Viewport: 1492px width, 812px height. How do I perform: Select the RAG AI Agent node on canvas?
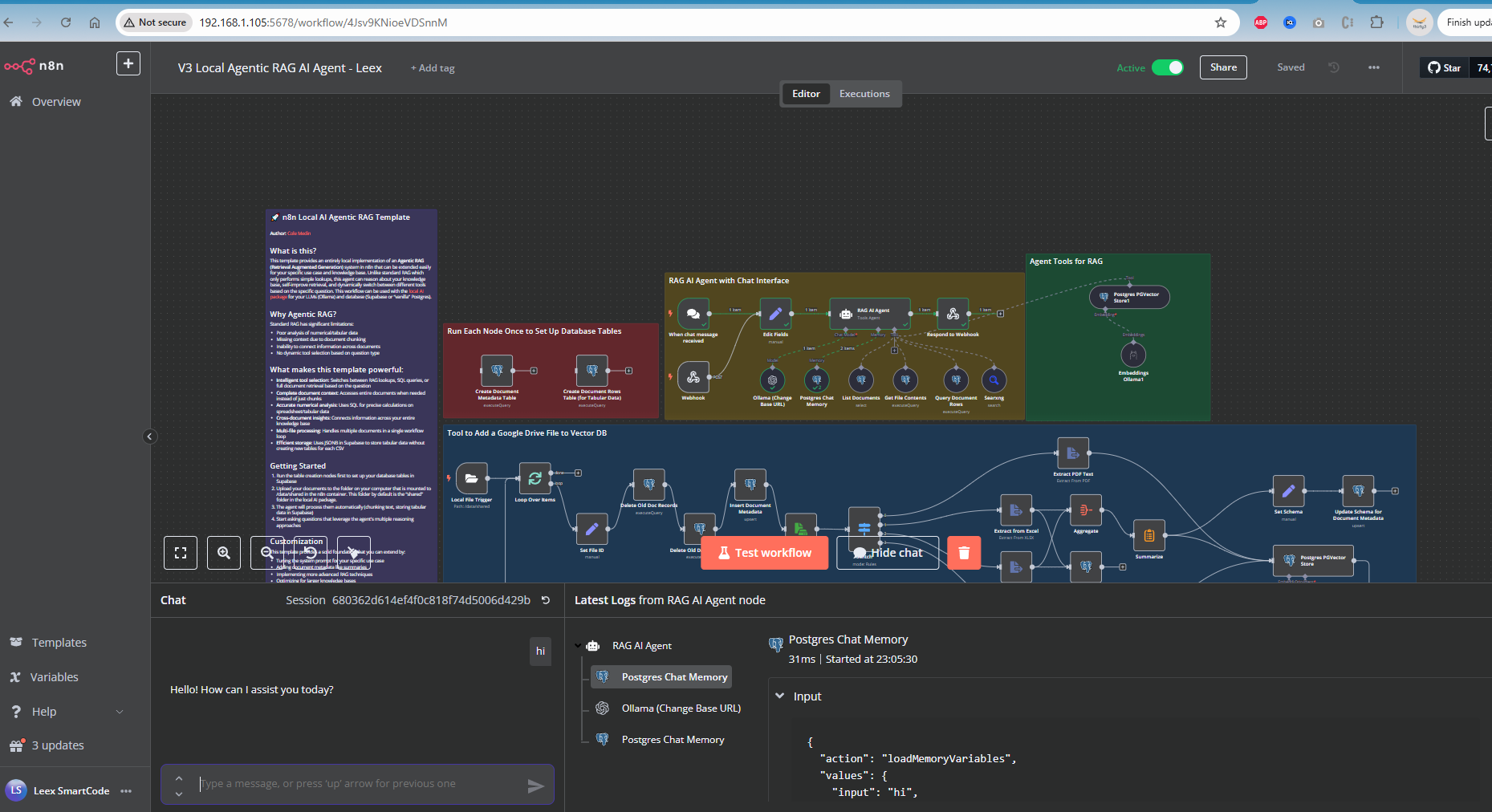pos(870,314)
